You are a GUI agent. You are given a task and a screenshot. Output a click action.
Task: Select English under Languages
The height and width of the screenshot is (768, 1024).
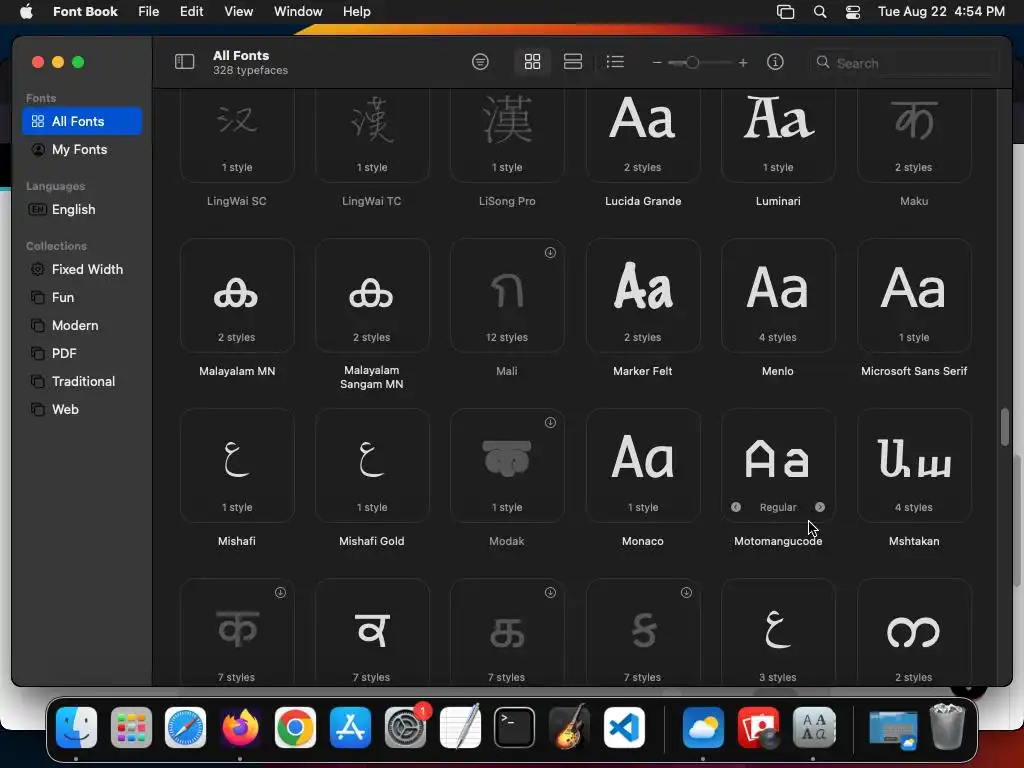(82, 210)
